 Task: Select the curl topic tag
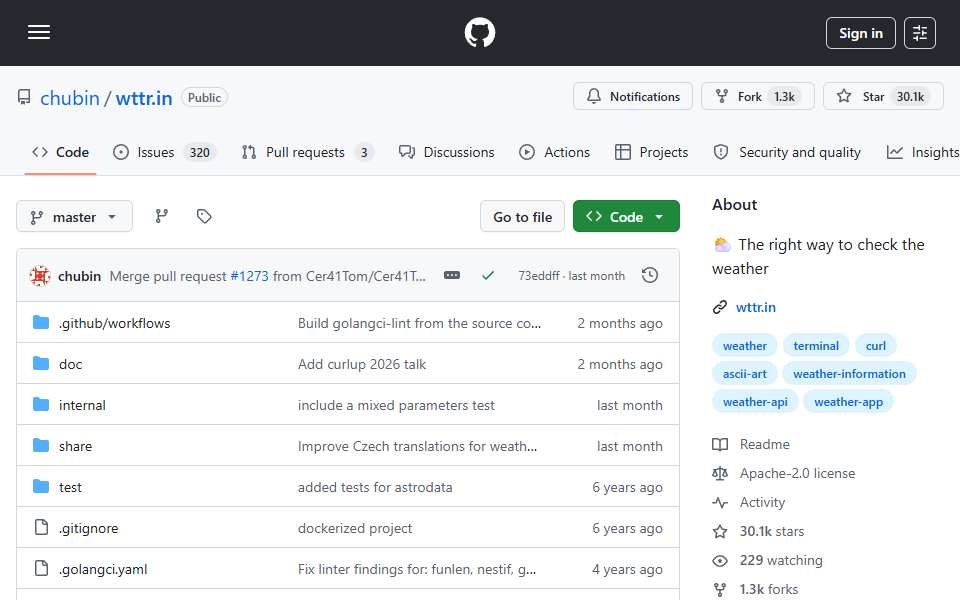pyautogui.click(x=876, y=346)
